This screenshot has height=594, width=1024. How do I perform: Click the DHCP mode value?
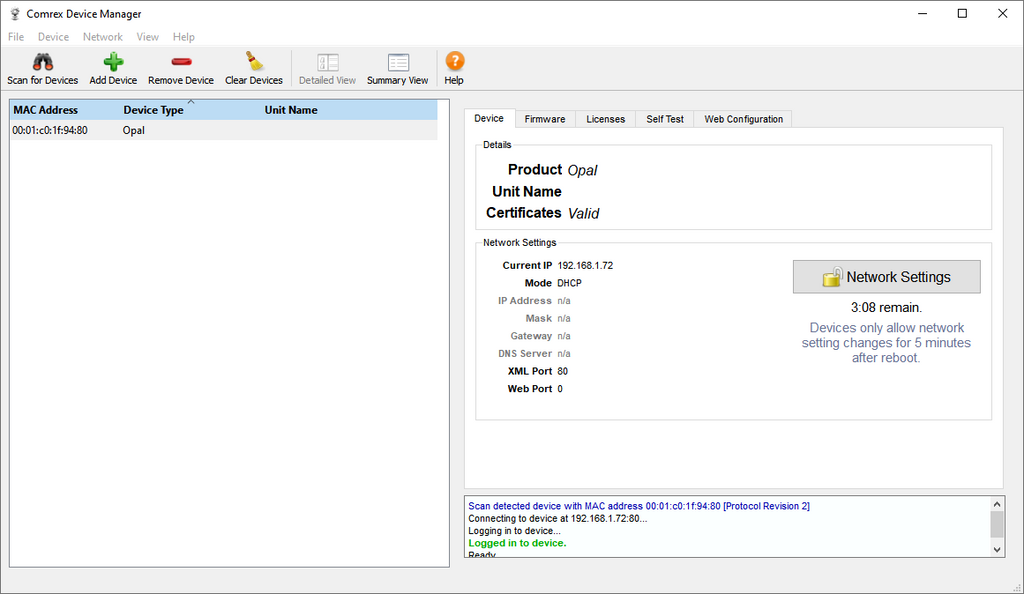pyautogui.click(x=569, y=283)
